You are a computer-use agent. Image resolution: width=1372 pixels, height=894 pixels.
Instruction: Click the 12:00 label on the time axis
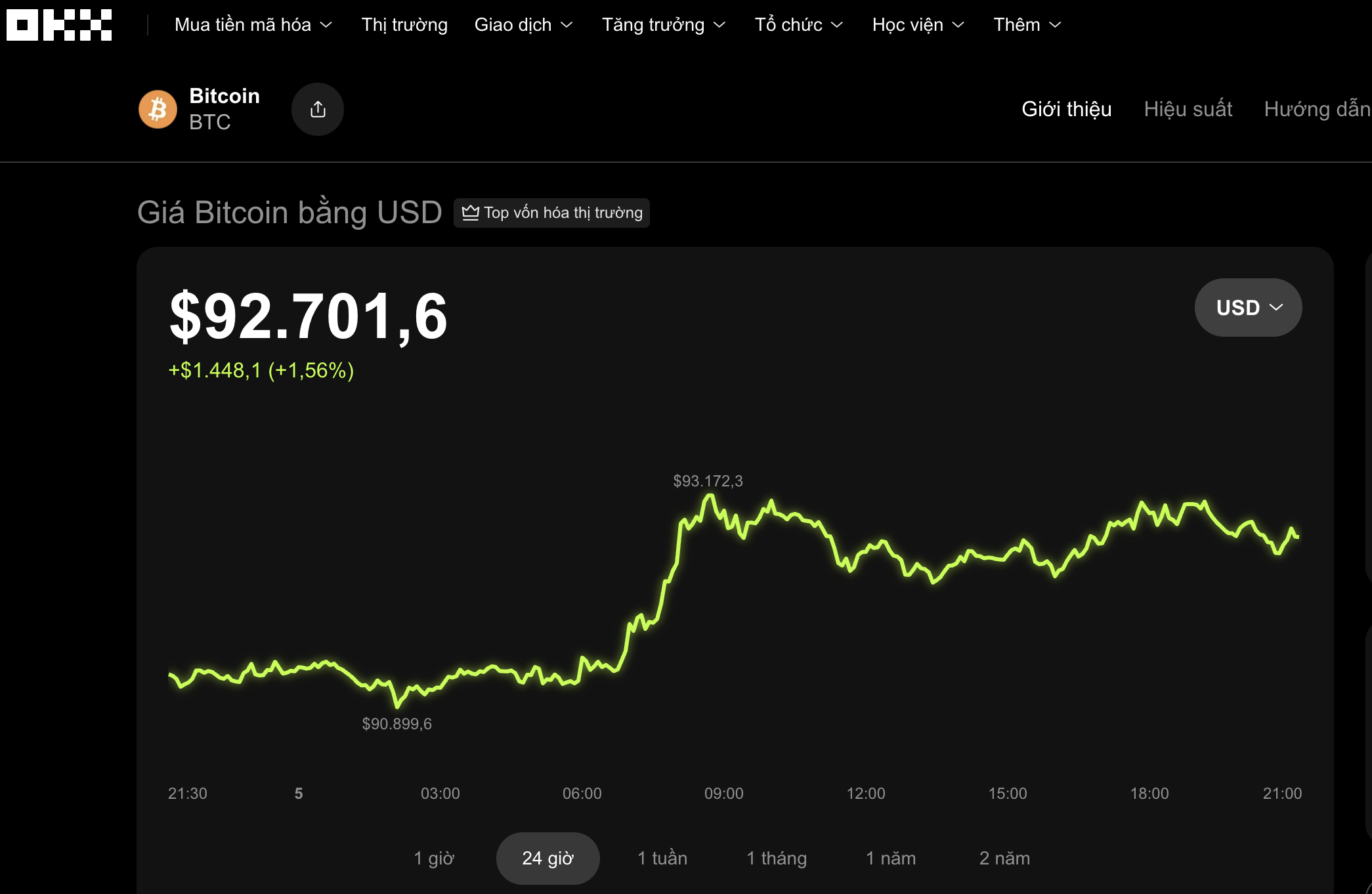(868, 793)
